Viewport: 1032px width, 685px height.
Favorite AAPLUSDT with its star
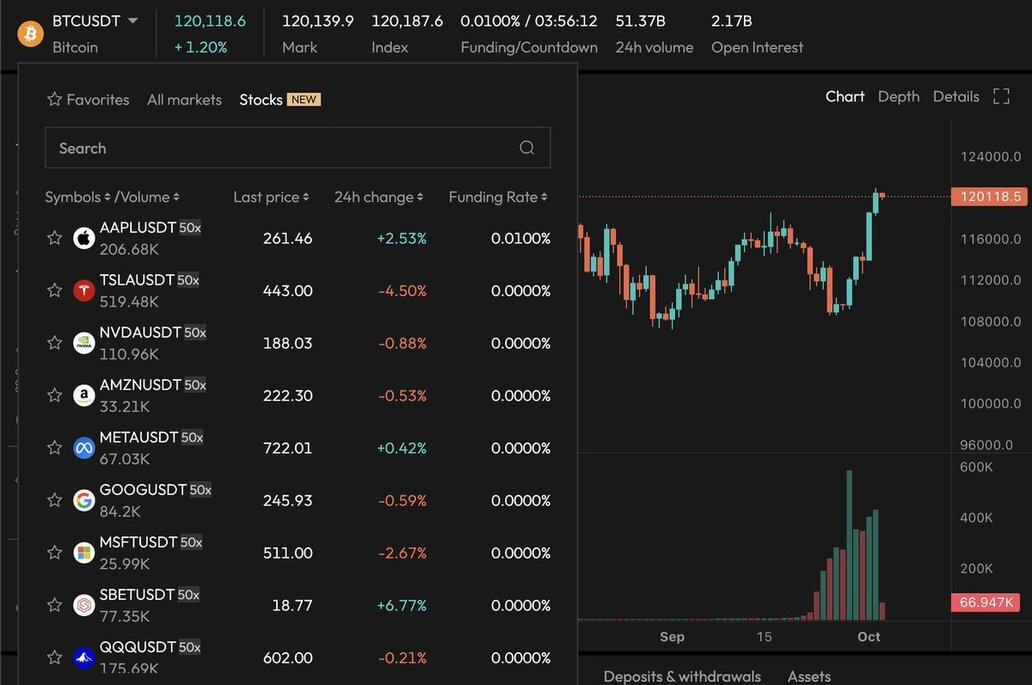55,238
